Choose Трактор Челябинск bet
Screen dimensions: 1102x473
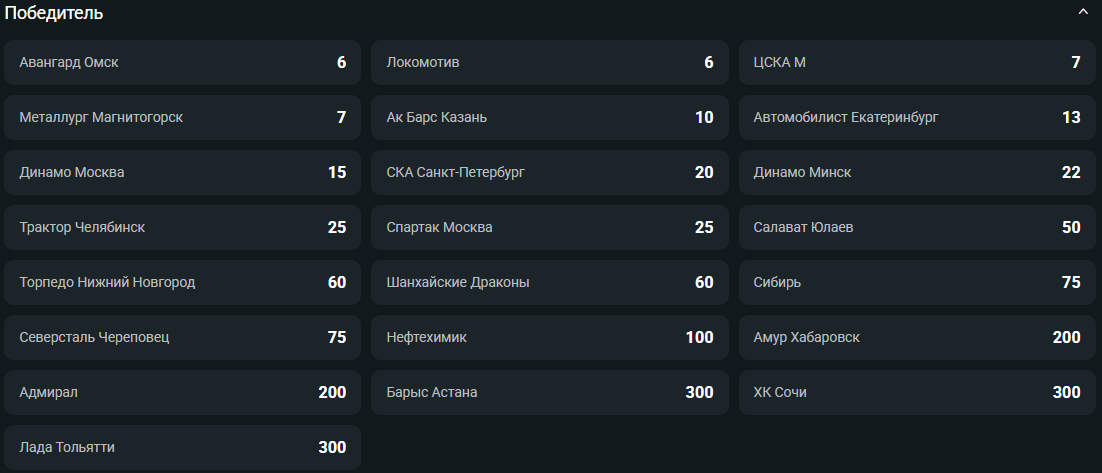[183, 228]
